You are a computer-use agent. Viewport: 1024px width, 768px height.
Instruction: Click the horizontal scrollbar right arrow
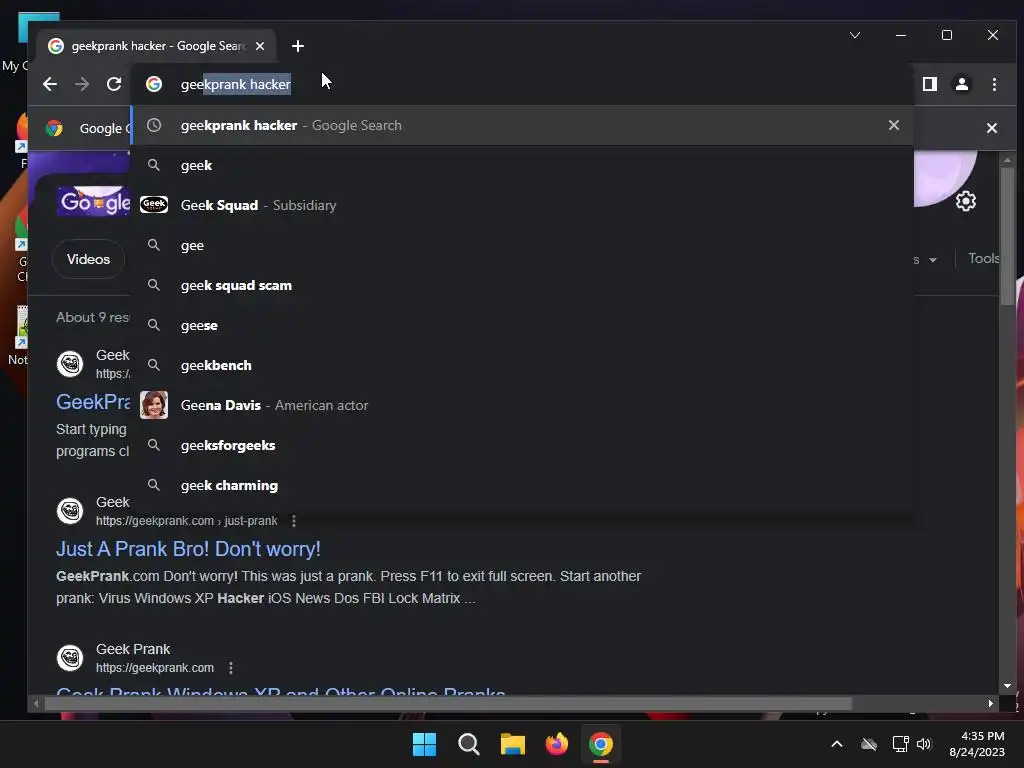[x=991, y=703]
